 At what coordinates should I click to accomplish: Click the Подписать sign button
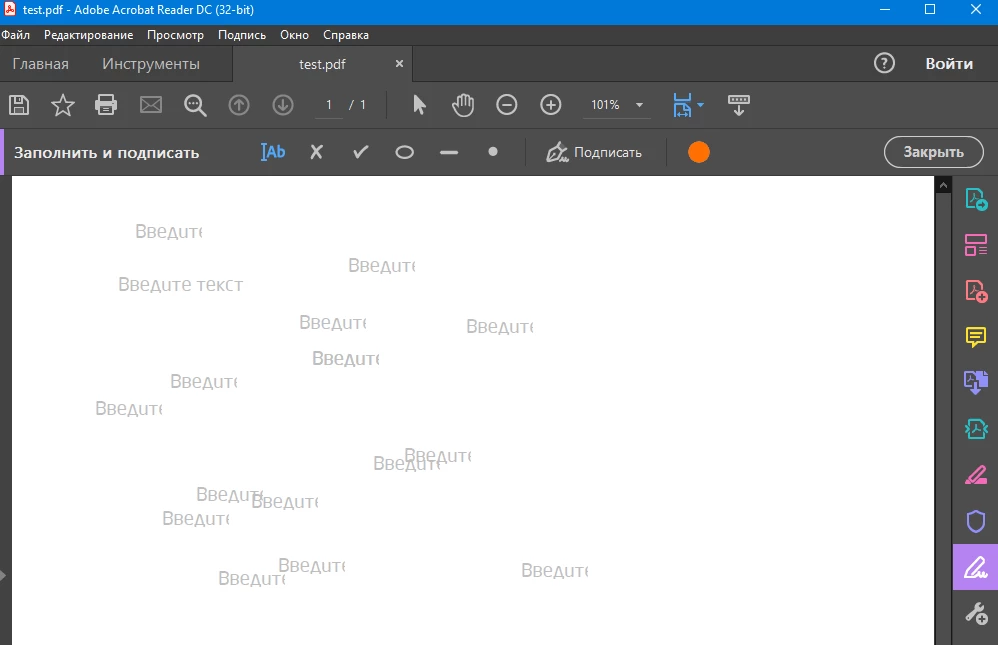tap(594, 152)
